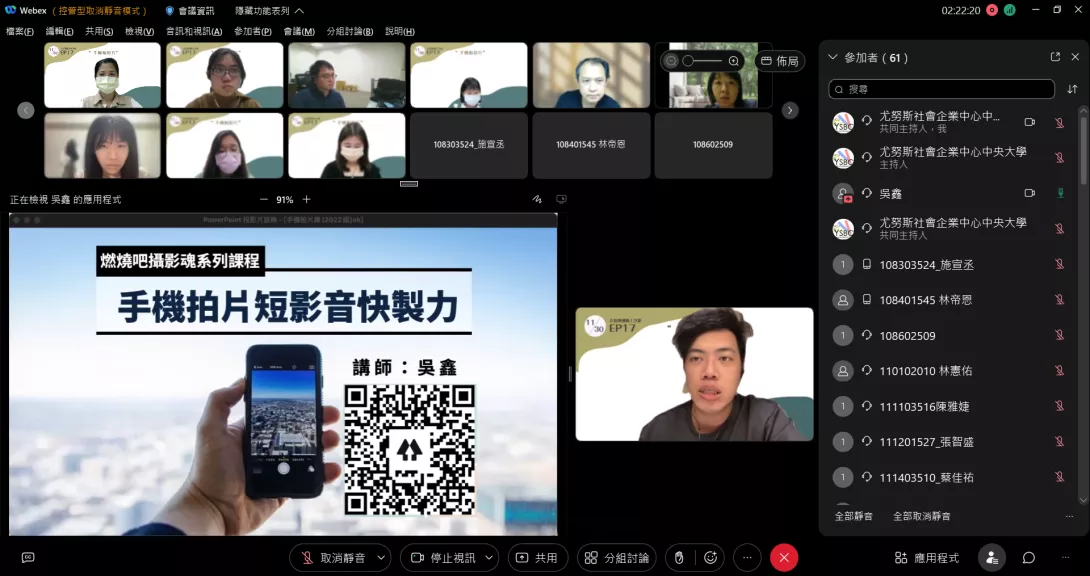Viewport: 1090px width, 576px height.
Task: Adjust the thumbnail size slider
Action: pyautogui.click(x=702, y=61)
